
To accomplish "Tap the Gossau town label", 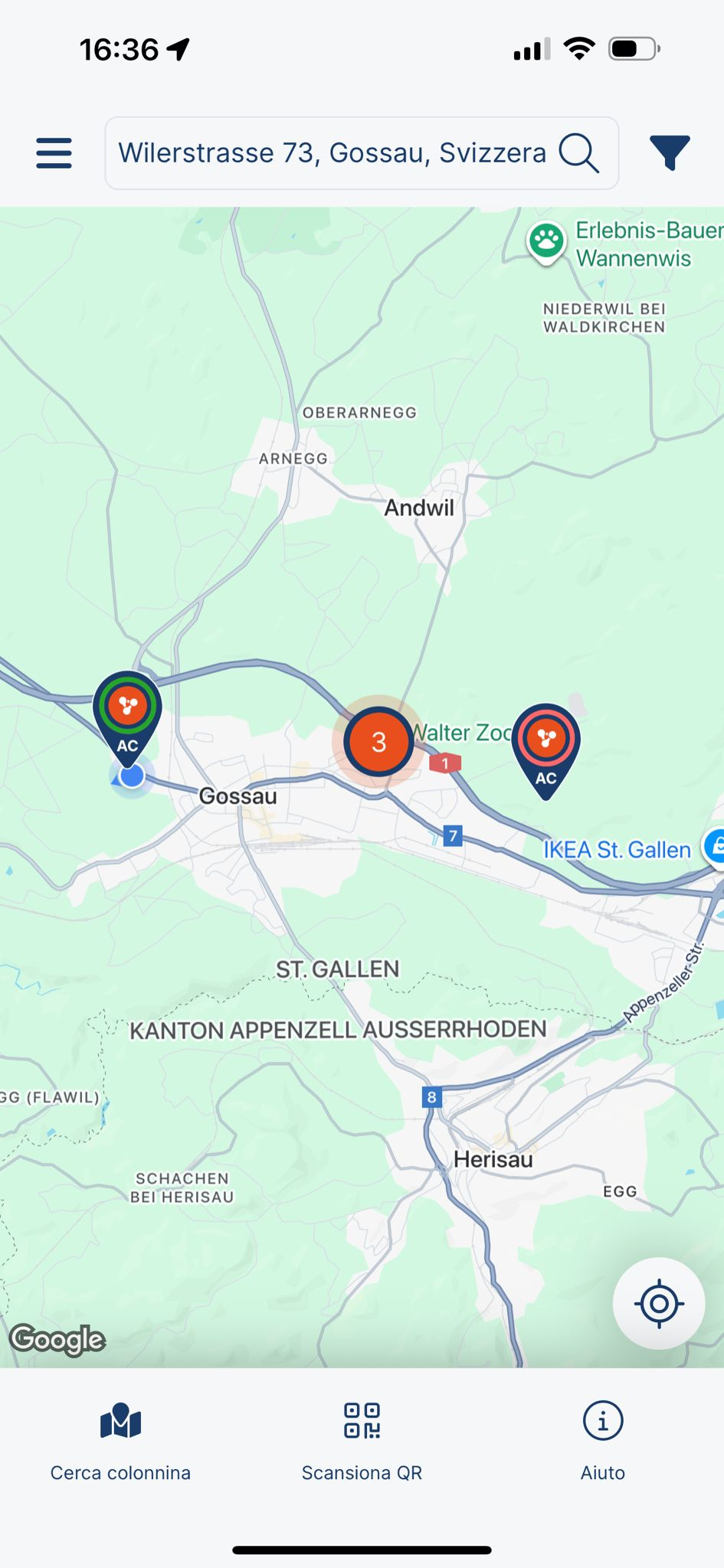I will click(238, 796).
